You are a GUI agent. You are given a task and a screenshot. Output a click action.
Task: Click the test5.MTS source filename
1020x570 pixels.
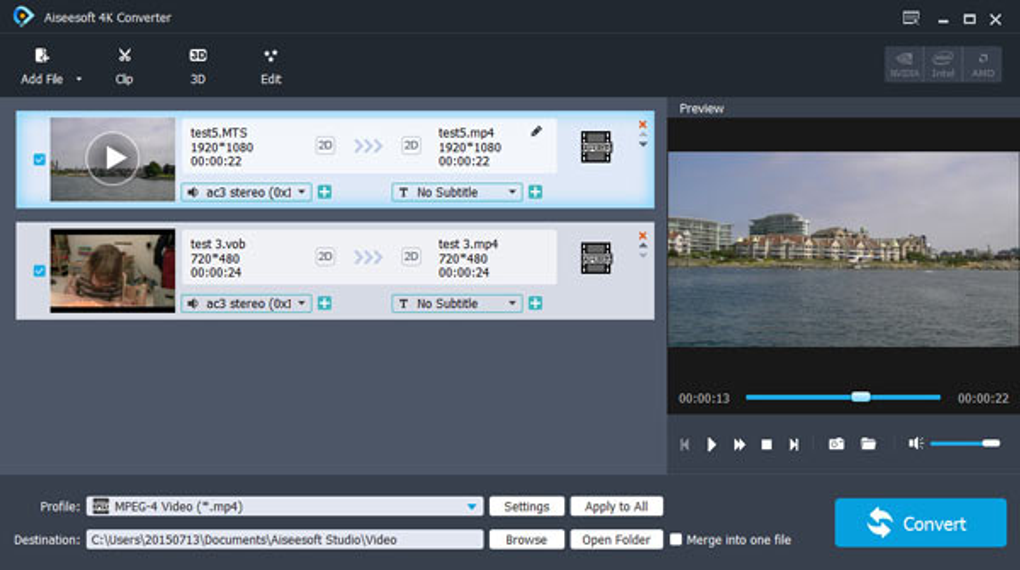coord(219,133)
